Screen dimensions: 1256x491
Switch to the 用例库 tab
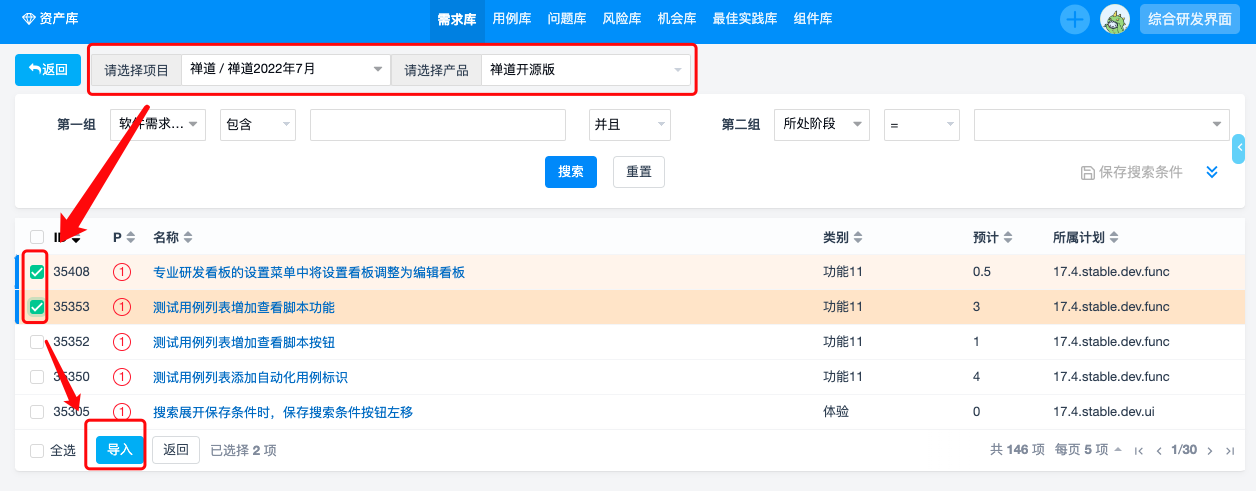pos(512,19)
